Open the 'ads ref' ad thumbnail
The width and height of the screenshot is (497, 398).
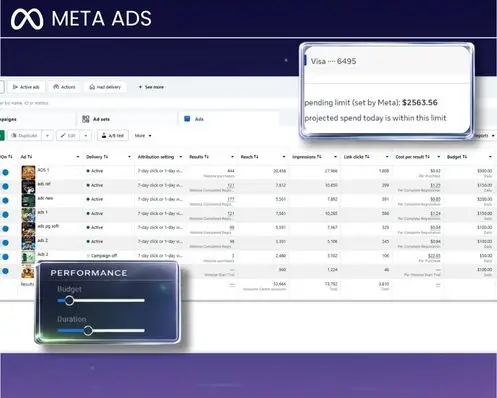[x=28, y=187]
